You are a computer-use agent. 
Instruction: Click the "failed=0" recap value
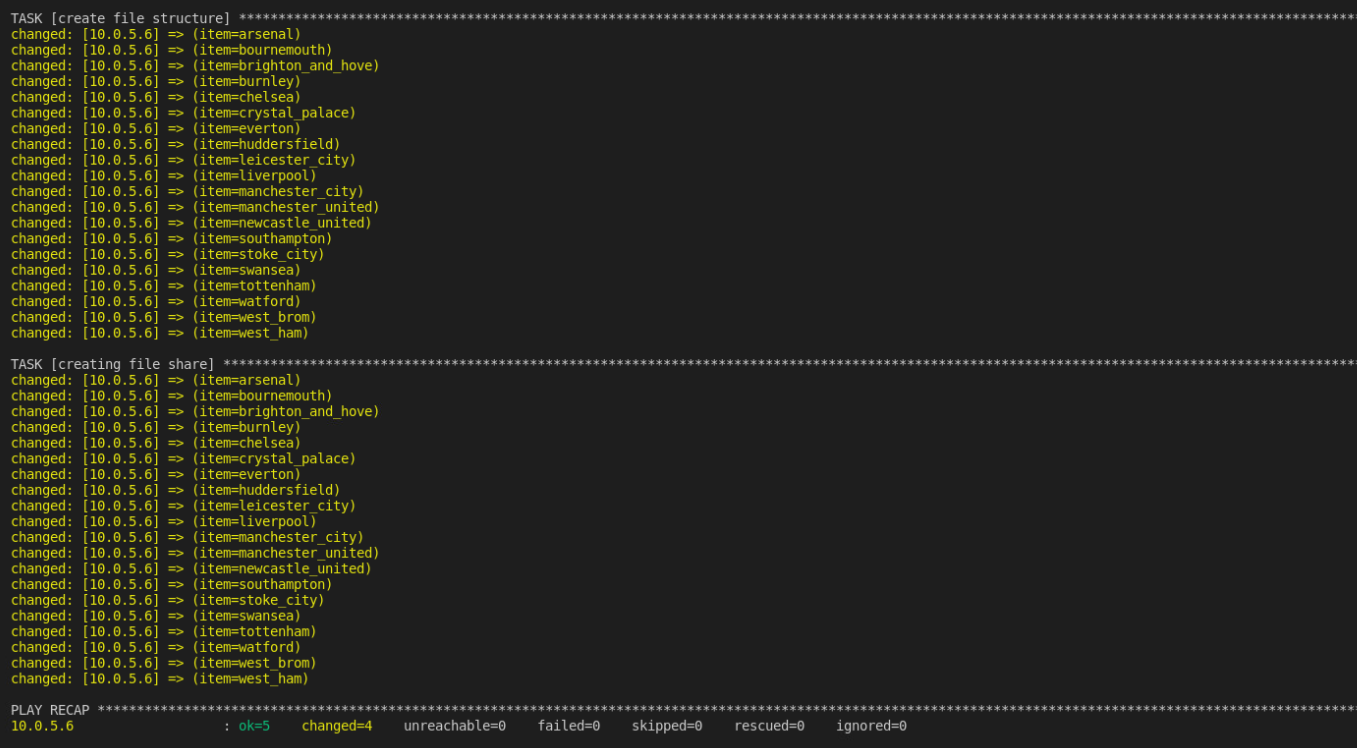[569, 726]
